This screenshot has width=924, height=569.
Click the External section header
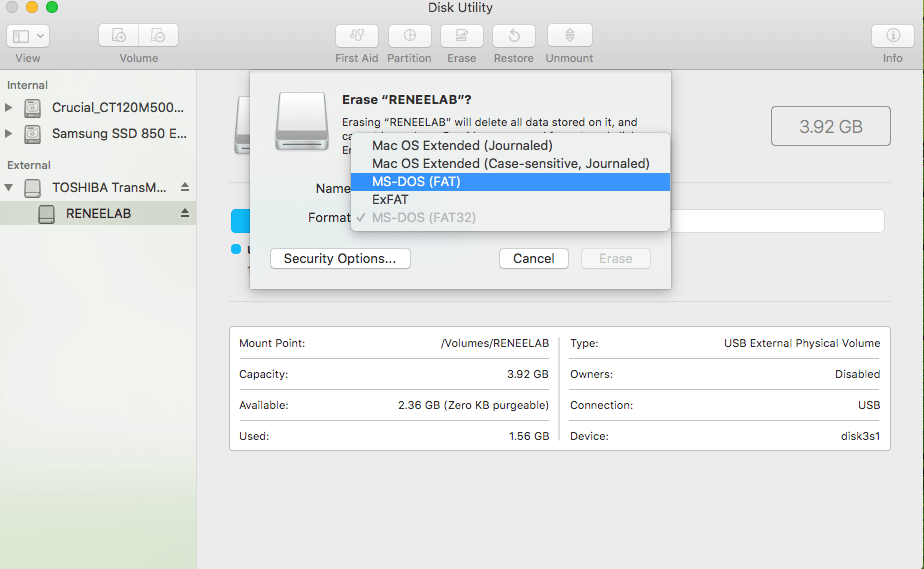pyautogui.click(x=28, y=166)
